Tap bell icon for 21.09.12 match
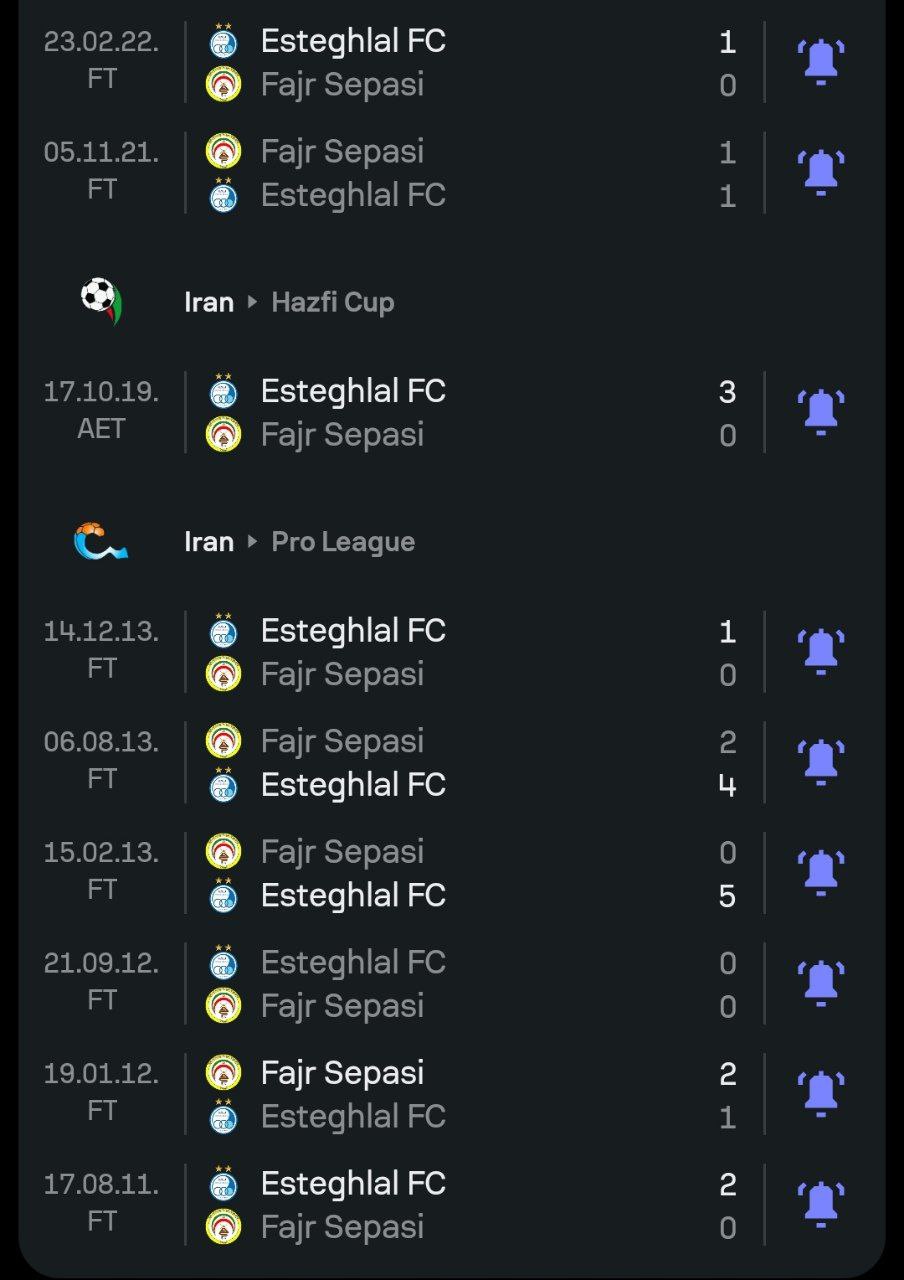 point(820,984)
